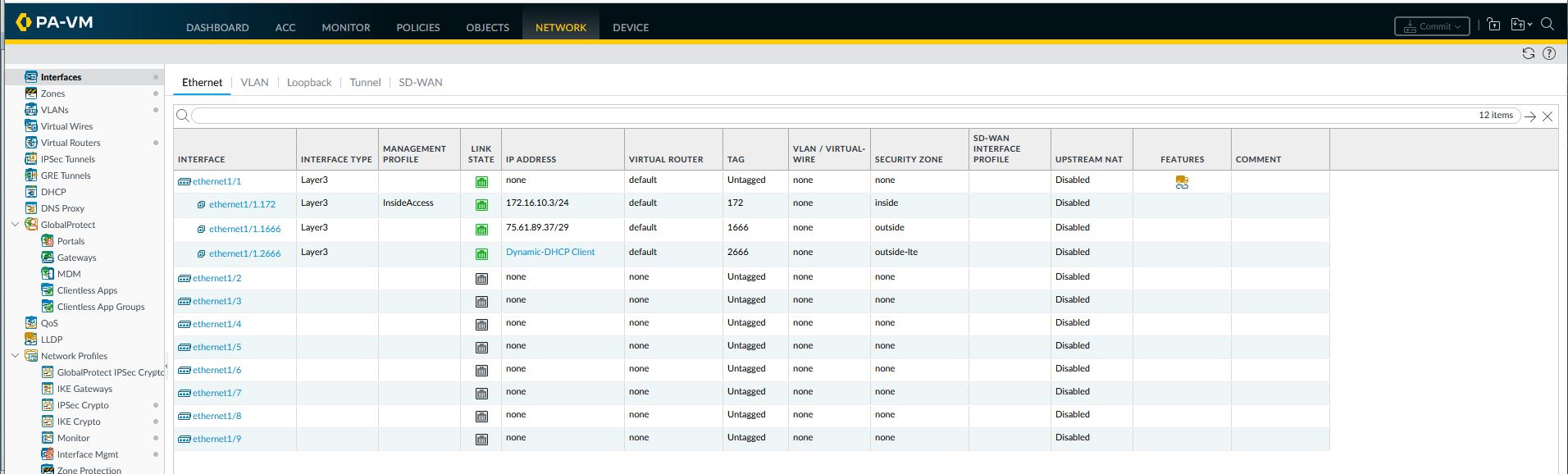Image resolution: width=1568 pixels, height=474 pixels.
Task: Open the Commit dropdown
Action: tap(1432, 26)
